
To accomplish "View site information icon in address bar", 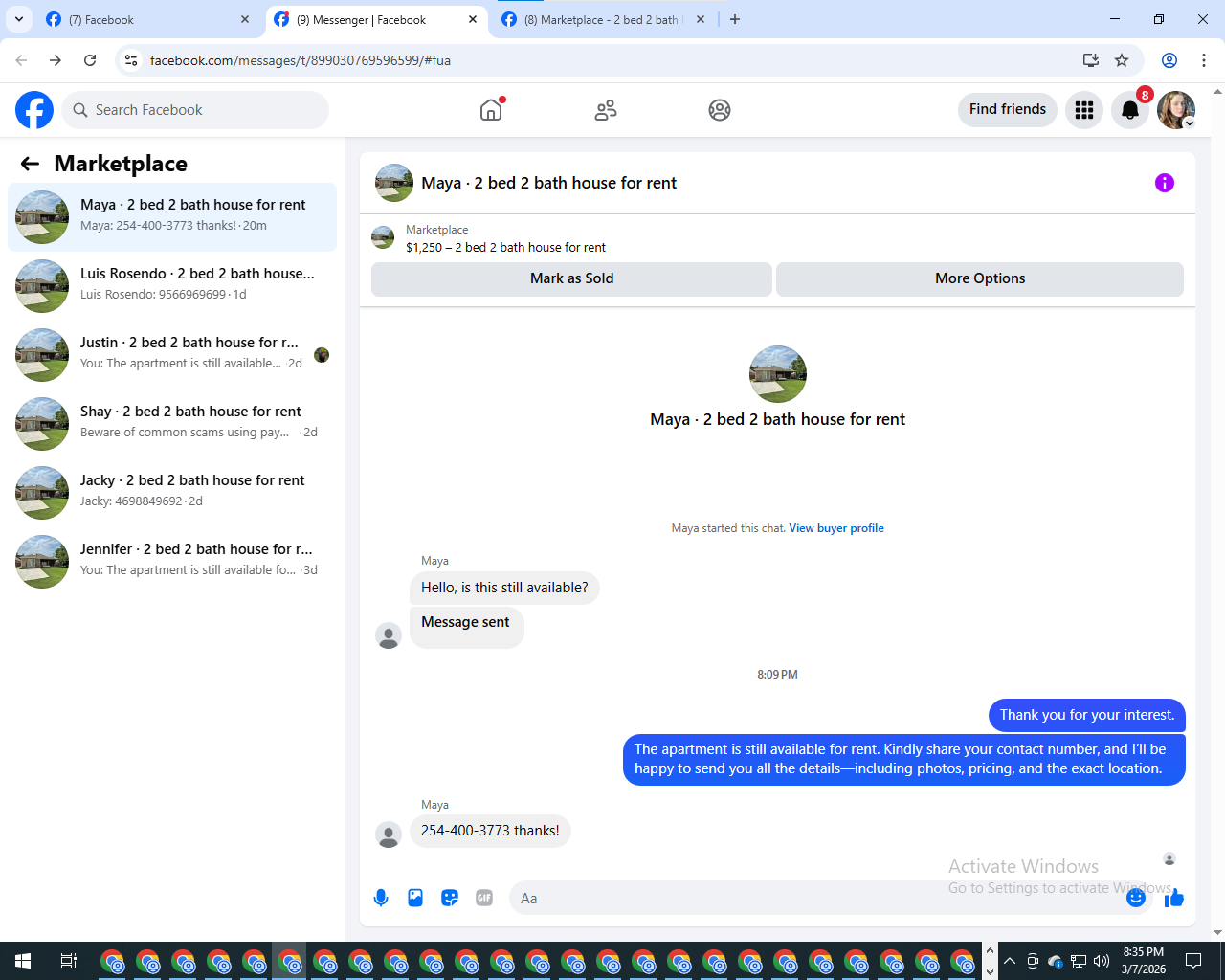I will coord(131,60).
